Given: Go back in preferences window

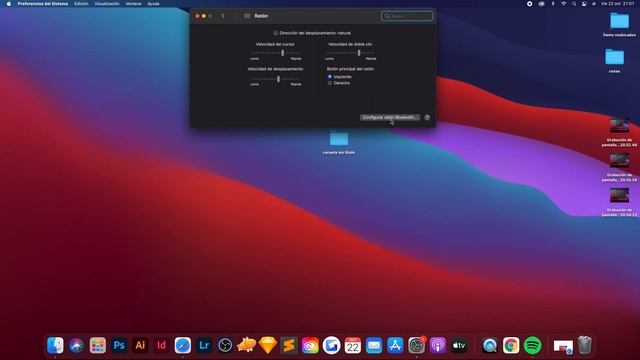Looking at the screenshot, I should pyautogui.click(x=223, y=16).
